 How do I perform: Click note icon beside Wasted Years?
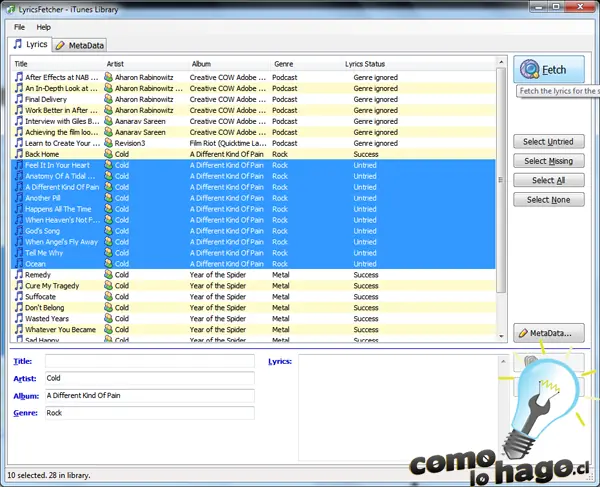[x=19, y=318]
